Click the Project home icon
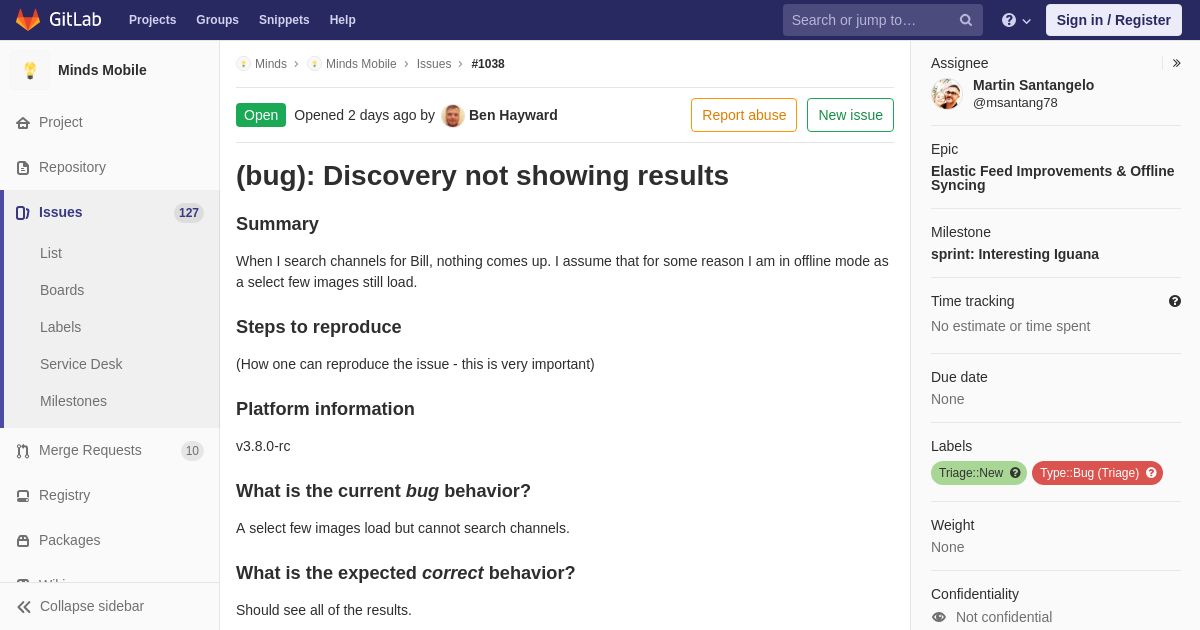Image resolution: width=1200 pixels, height=630 pixels. coord(23,123)
